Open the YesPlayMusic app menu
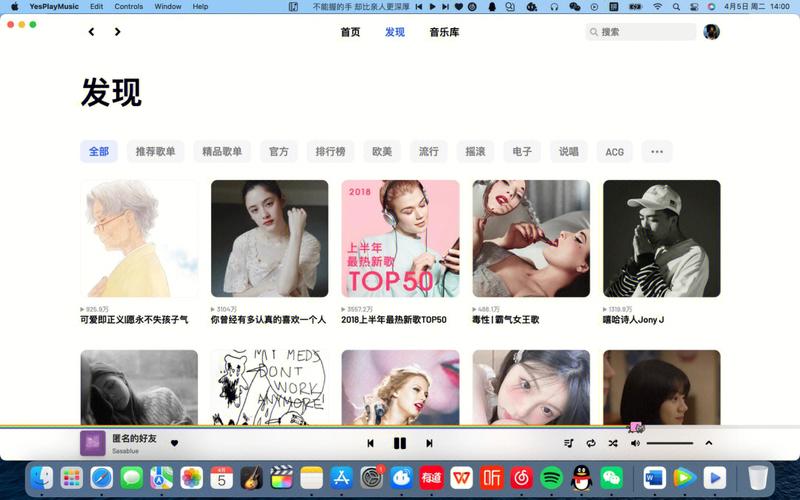Viewport: 800px width, 500px height. coord(54,7)
